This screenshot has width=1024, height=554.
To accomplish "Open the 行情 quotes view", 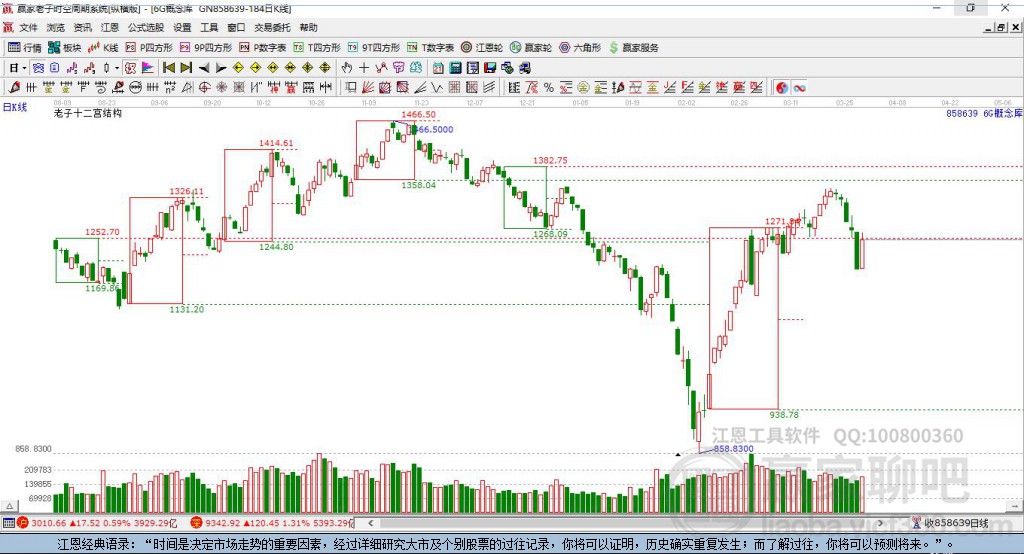I will click(24, 48).
